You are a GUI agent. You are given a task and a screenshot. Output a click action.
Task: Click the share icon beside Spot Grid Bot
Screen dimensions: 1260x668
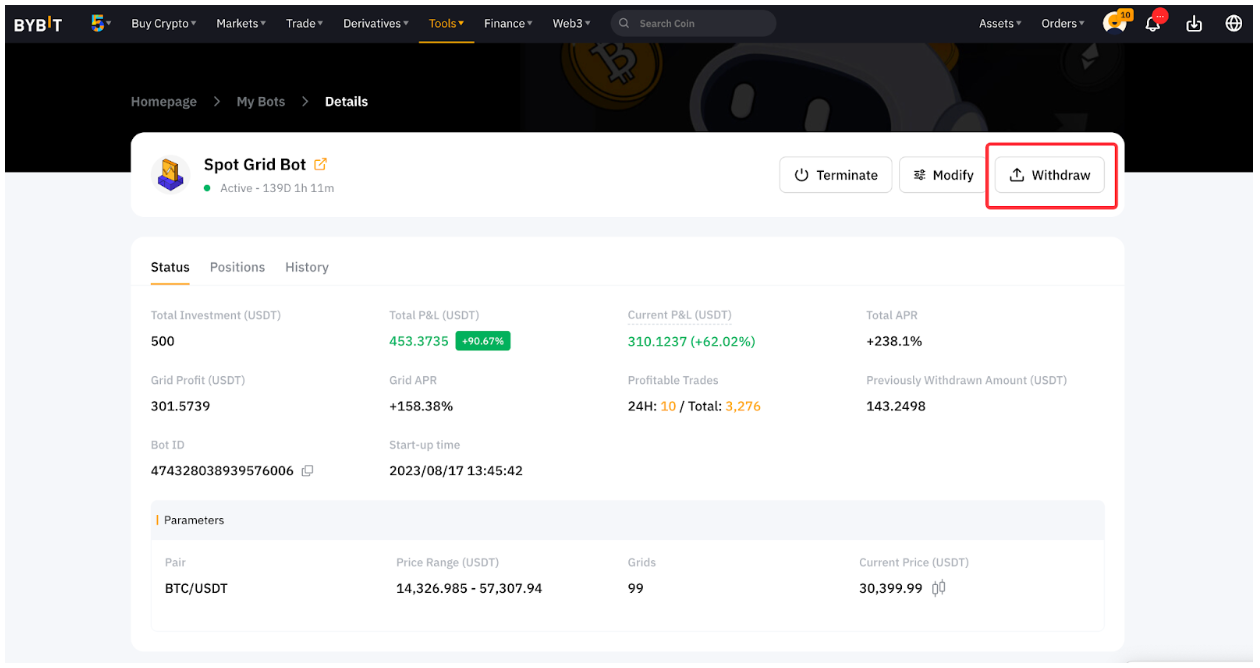(x=320, y=164)
